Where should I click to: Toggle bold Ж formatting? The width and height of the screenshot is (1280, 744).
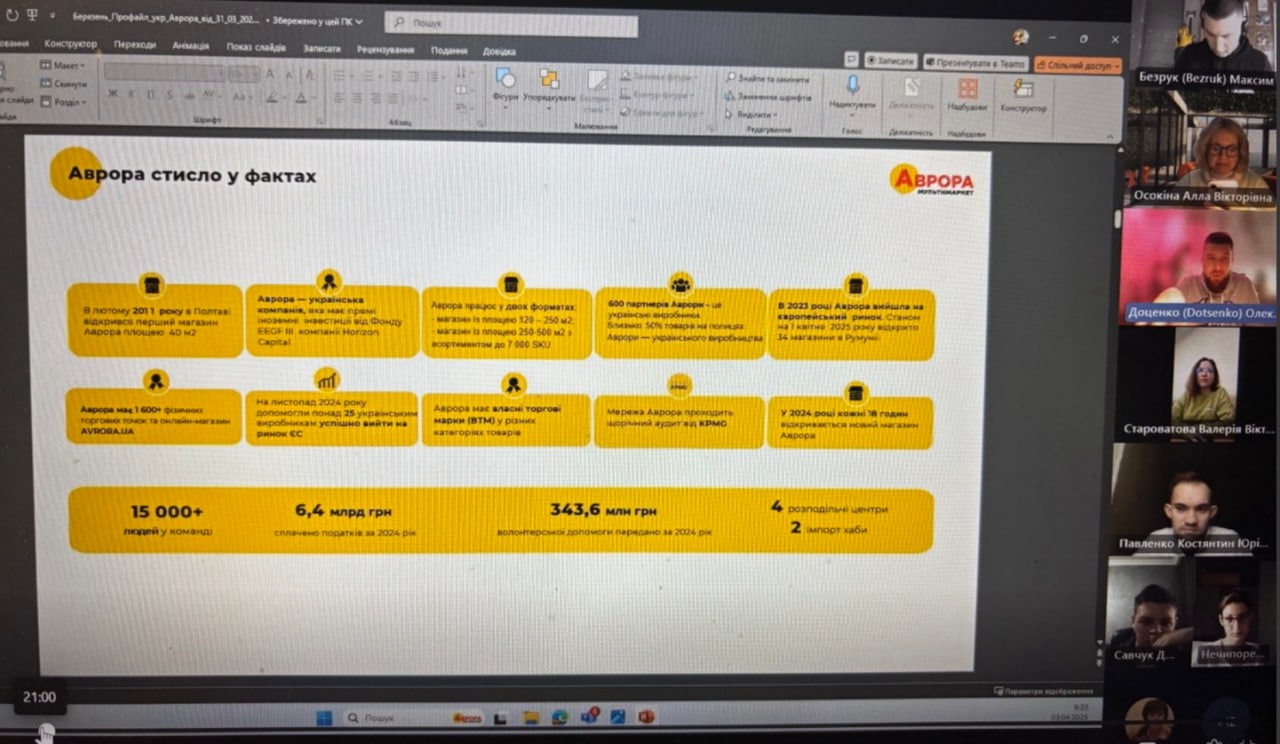coord(113,95)
